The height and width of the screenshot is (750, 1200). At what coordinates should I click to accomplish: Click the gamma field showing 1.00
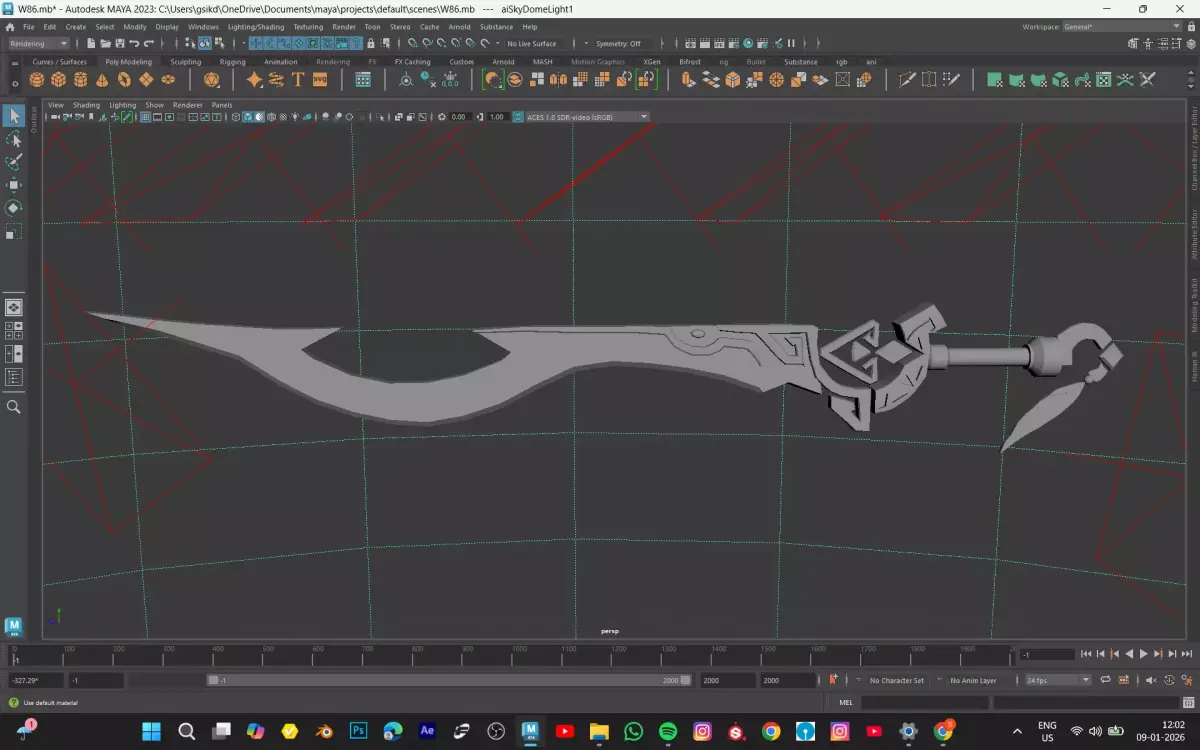[x=497, y=117]
